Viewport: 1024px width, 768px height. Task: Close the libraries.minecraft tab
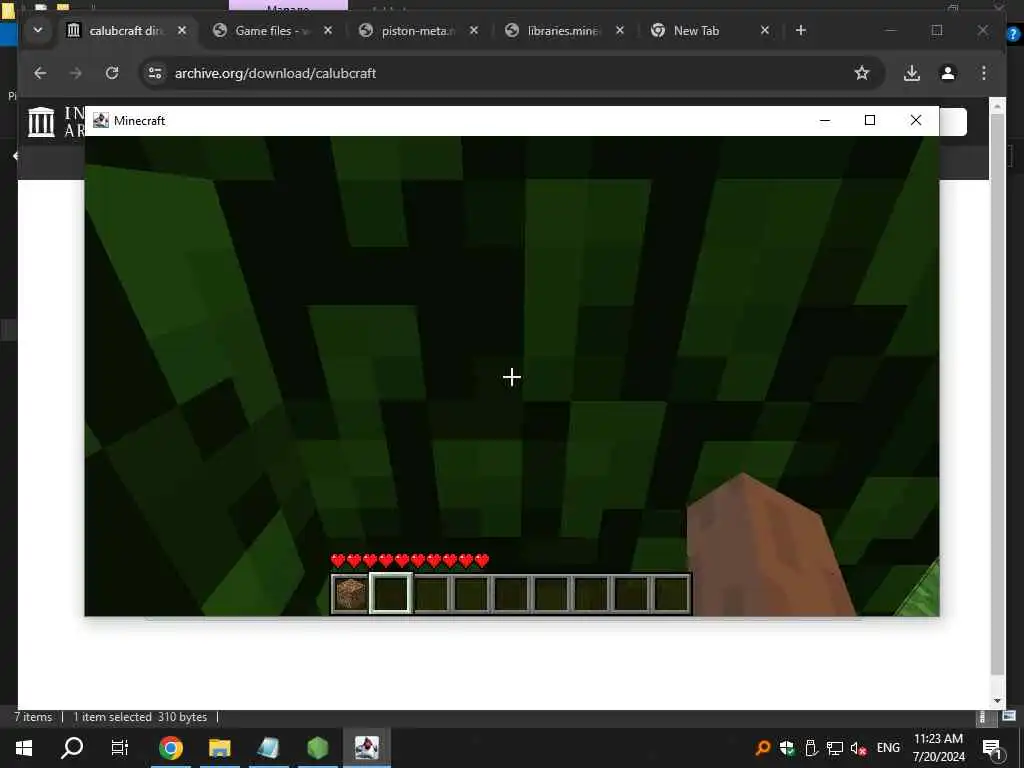coord(620,30)
